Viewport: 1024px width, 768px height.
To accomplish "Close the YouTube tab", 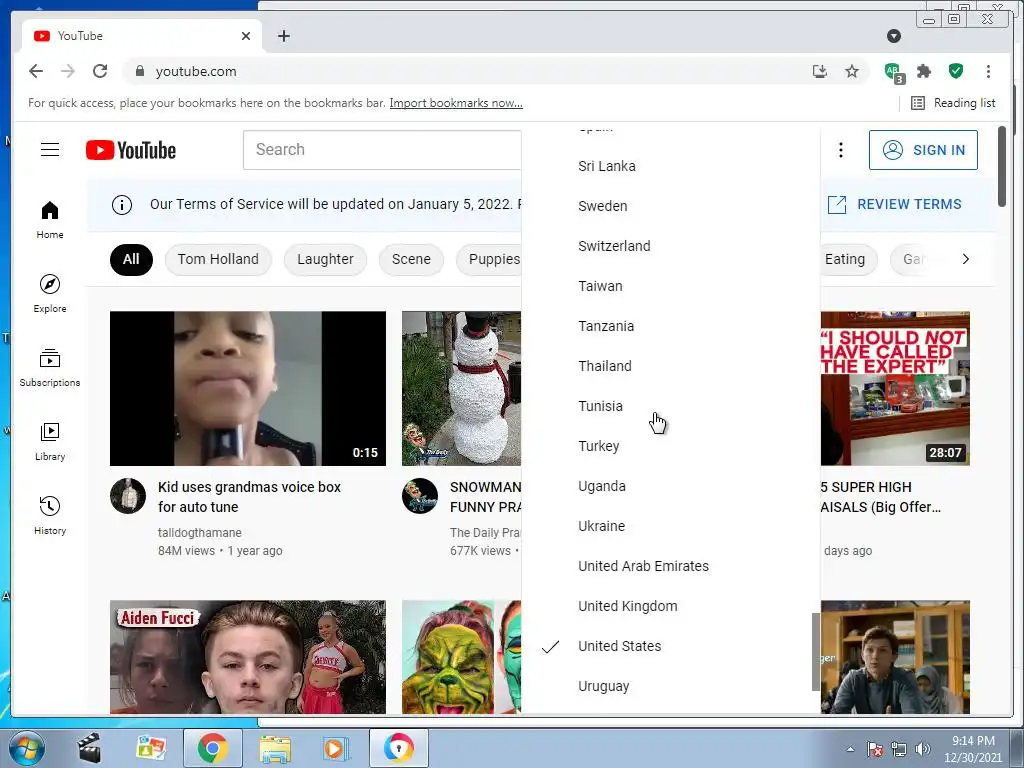I will (246, 36).
